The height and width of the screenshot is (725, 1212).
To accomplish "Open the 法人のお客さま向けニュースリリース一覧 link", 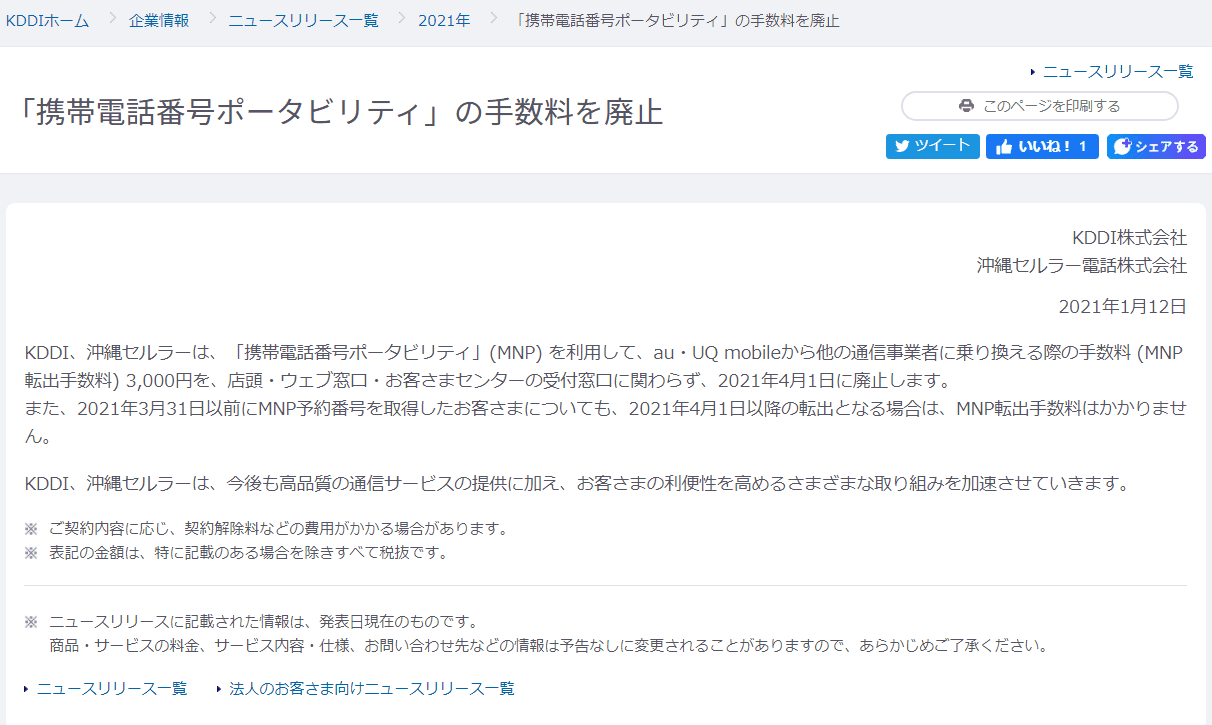I will [372, 689].
